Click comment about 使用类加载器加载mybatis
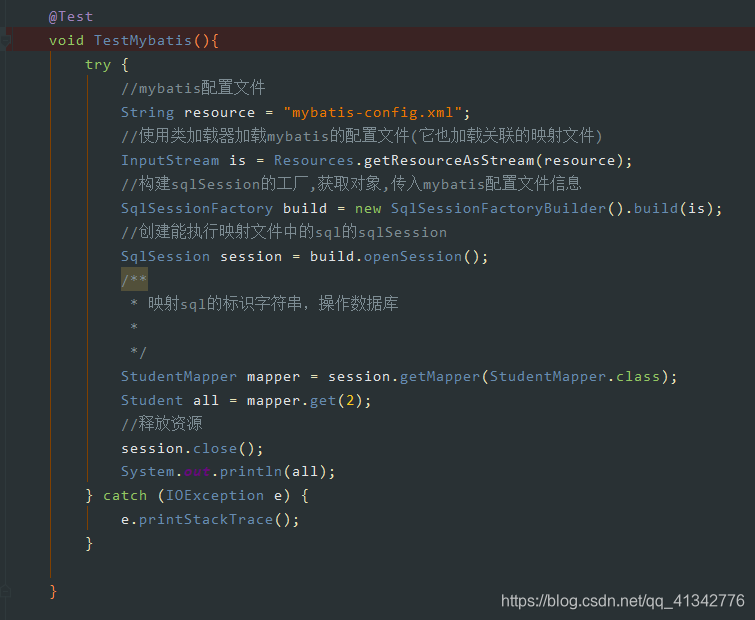The image size is (755, 620). pyautogui.click(x=362, y=136)
